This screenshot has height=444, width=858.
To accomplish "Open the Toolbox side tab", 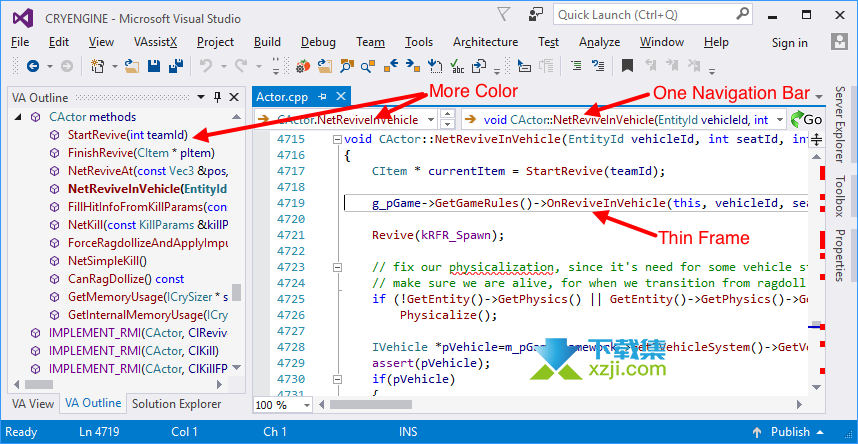I will point(840,197).
